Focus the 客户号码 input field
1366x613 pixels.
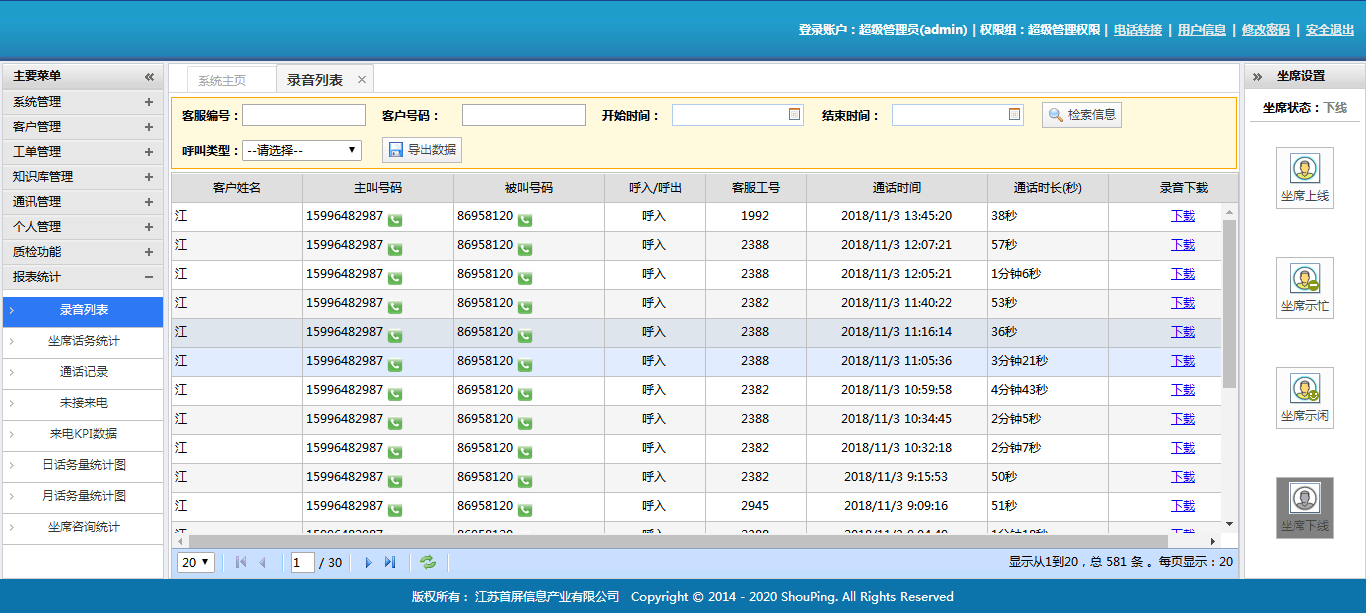click(x=524, y=115)
